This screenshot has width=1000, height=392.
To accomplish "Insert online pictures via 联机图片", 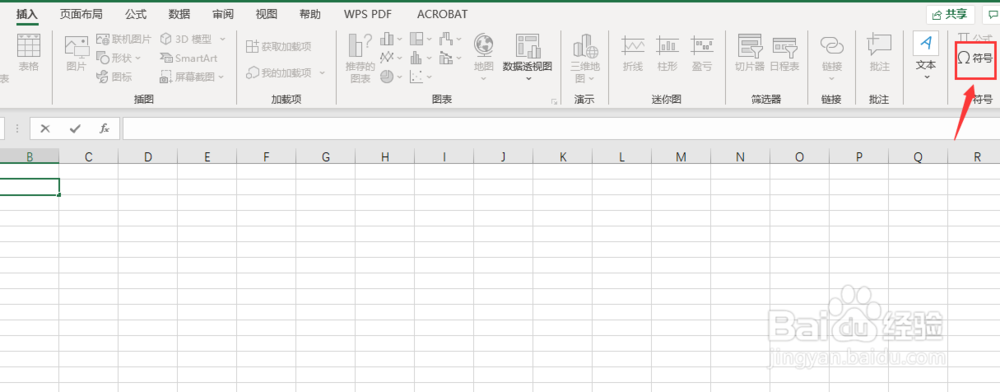I will click(x=124, y=40).
